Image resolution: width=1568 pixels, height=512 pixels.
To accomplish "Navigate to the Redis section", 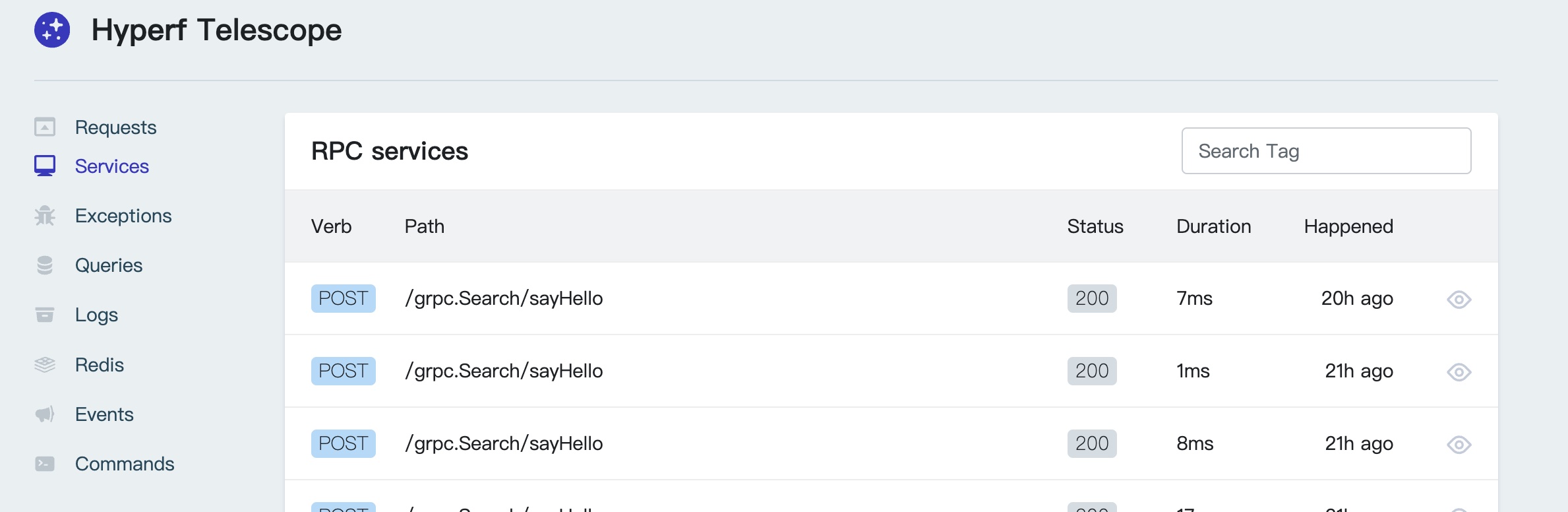I will click(100, 365).
